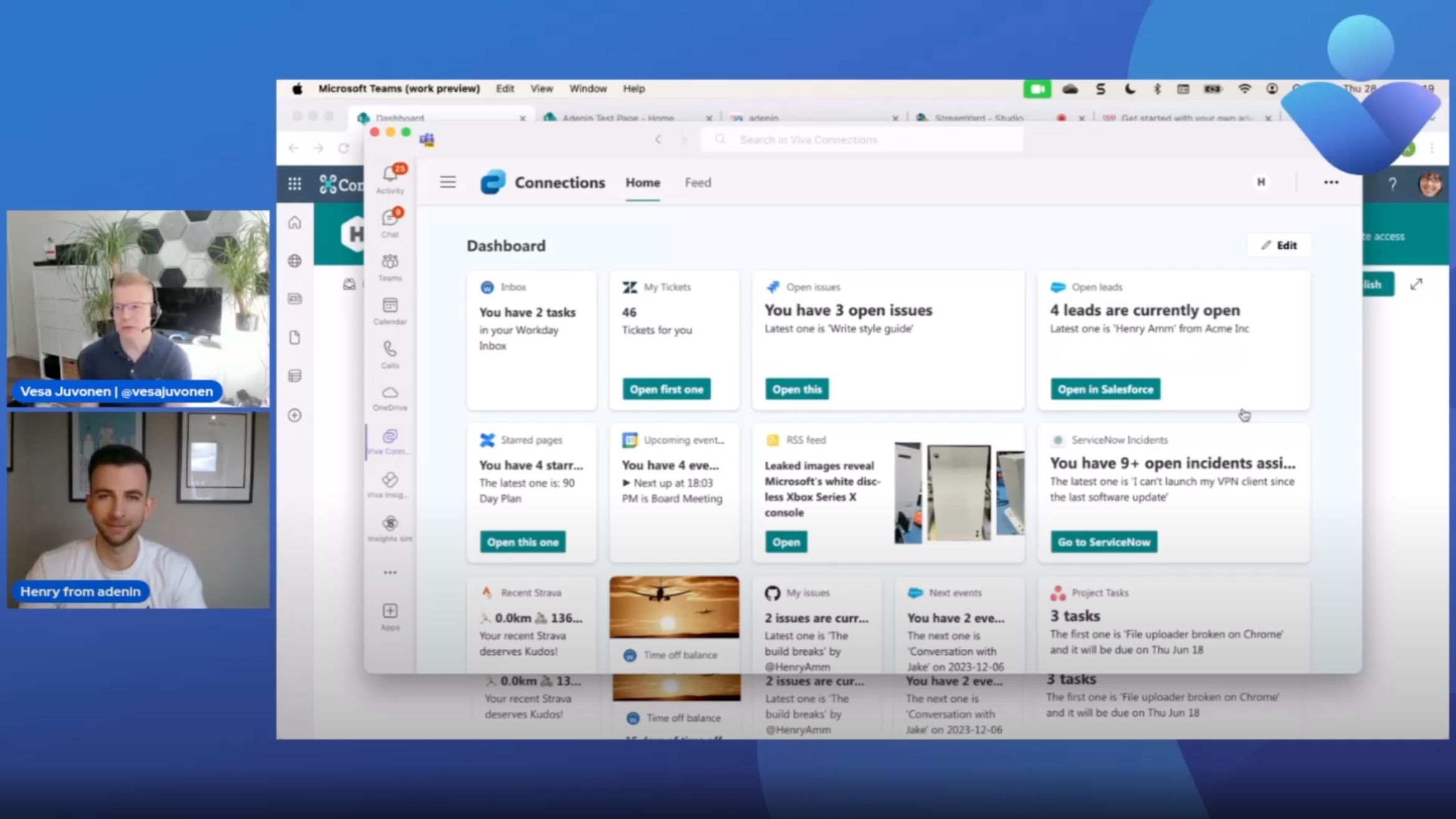Show more apps via sidebar ellipsis
Screen dimensions: 1456x819
tap(390, 572)
